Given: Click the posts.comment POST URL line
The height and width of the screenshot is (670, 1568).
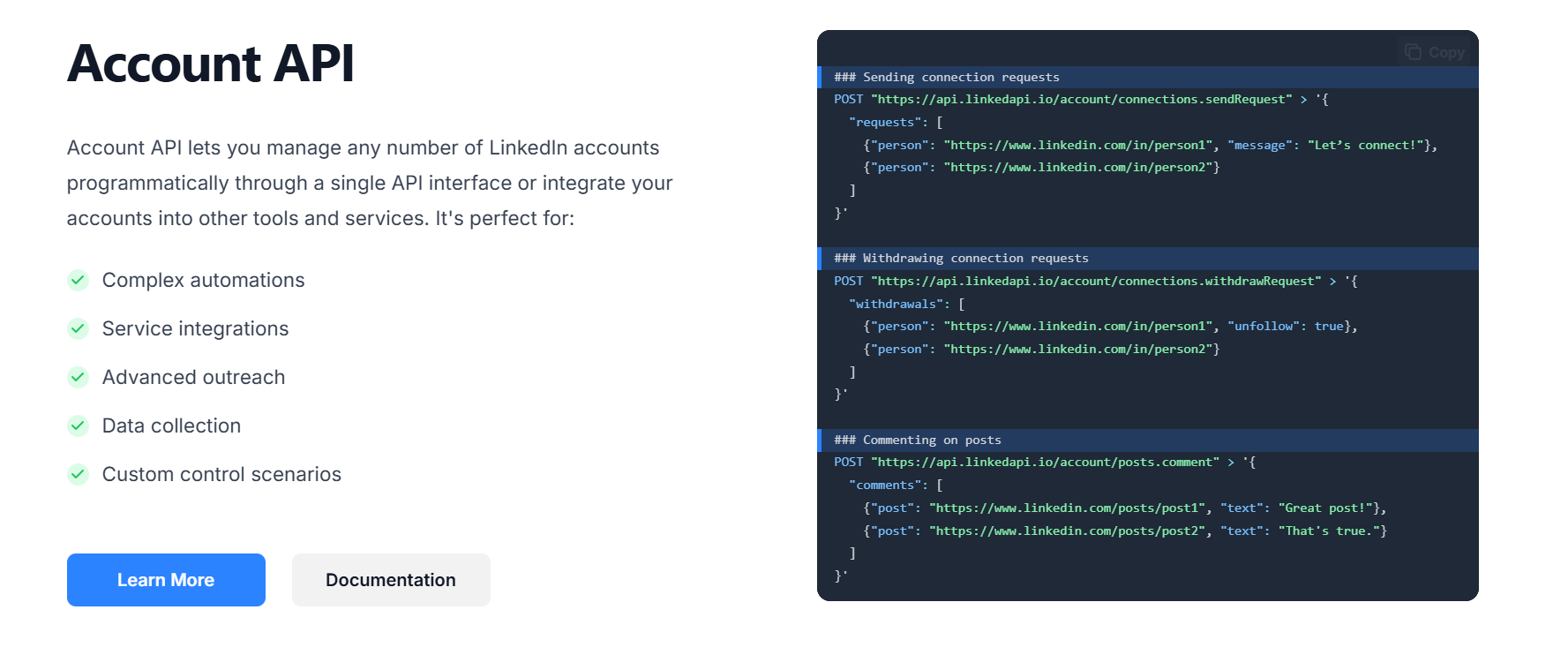Looking at the screenshot, I should (1045, 463).
